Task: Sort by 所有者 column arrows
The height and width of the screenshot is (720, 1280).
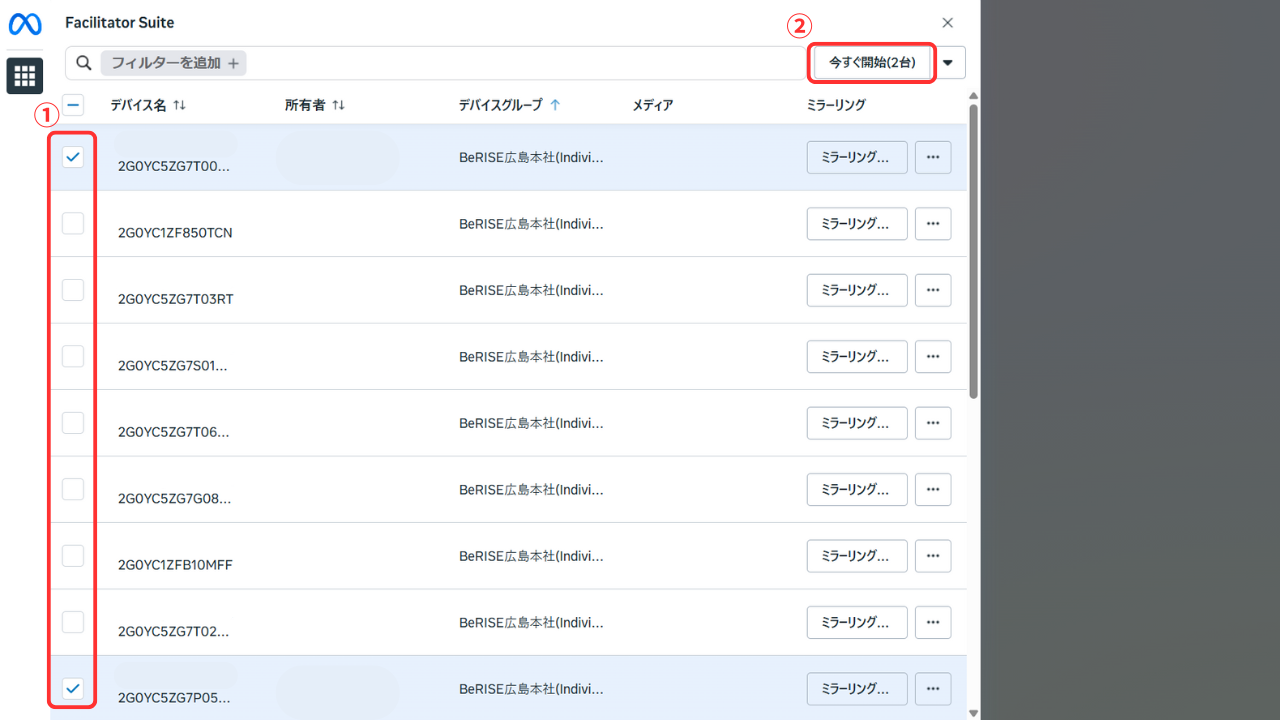Action: pyautogui.click(x=339, y=105)
